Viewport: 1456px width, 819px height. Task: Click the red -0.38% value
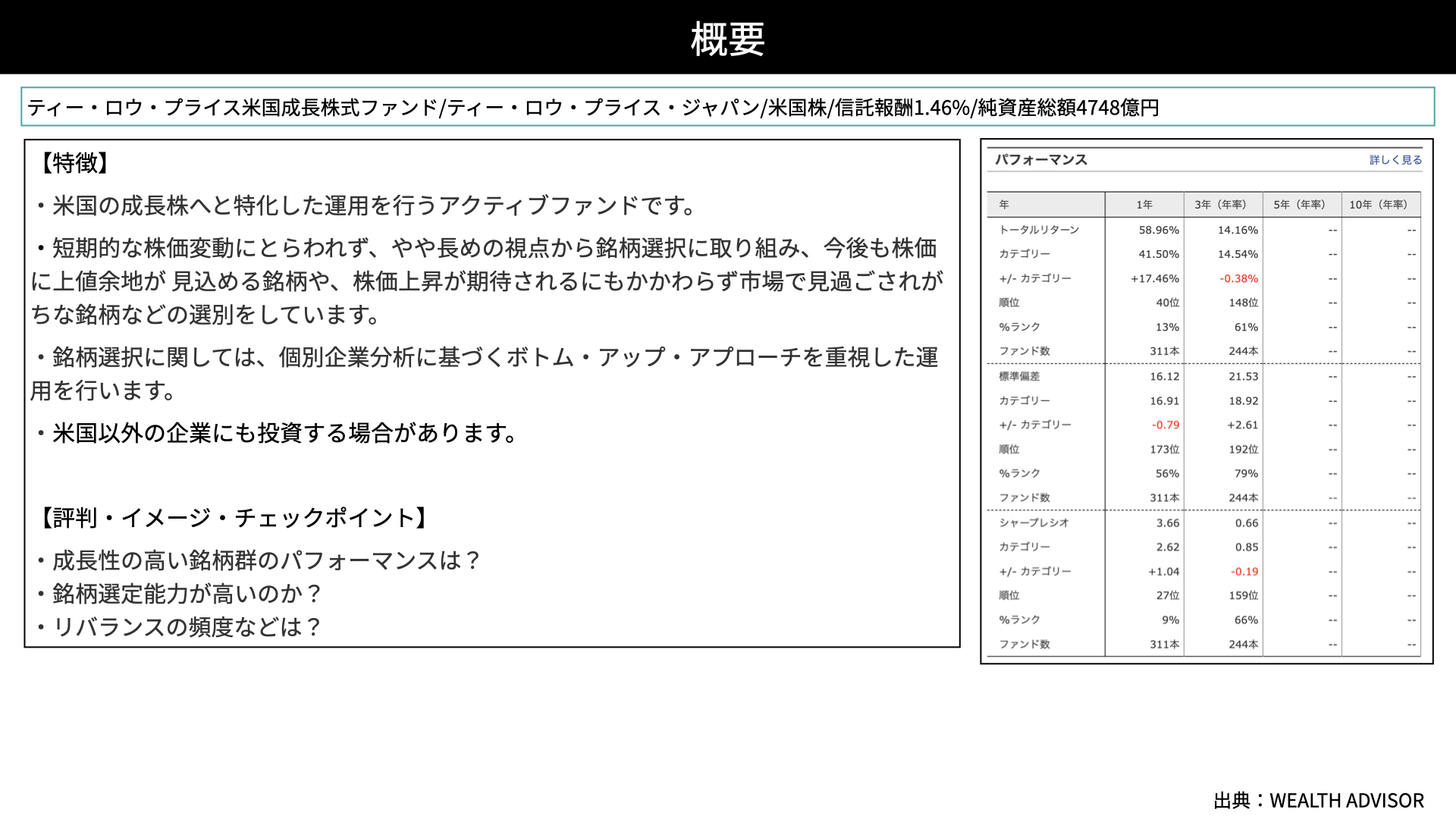point(1239,278)
